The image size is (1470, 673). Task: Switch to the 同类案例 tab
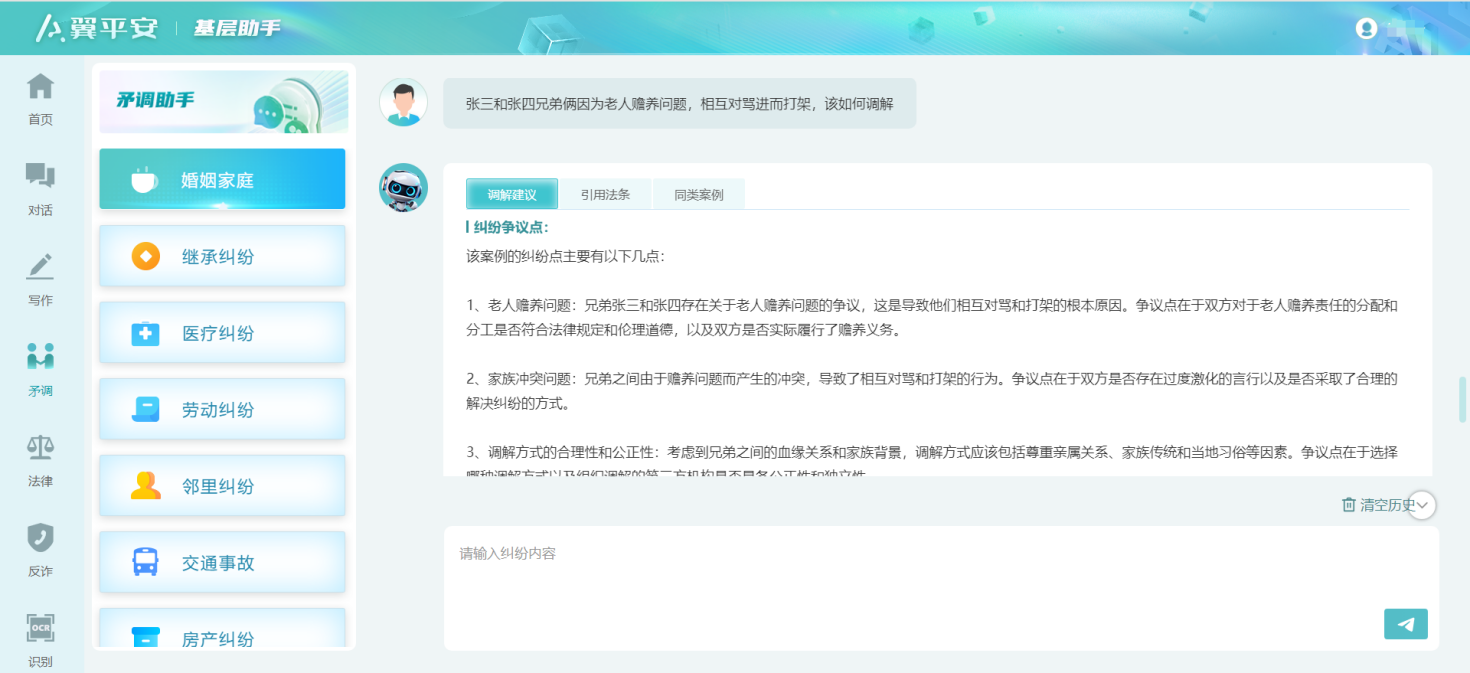[x=698, y=194]
